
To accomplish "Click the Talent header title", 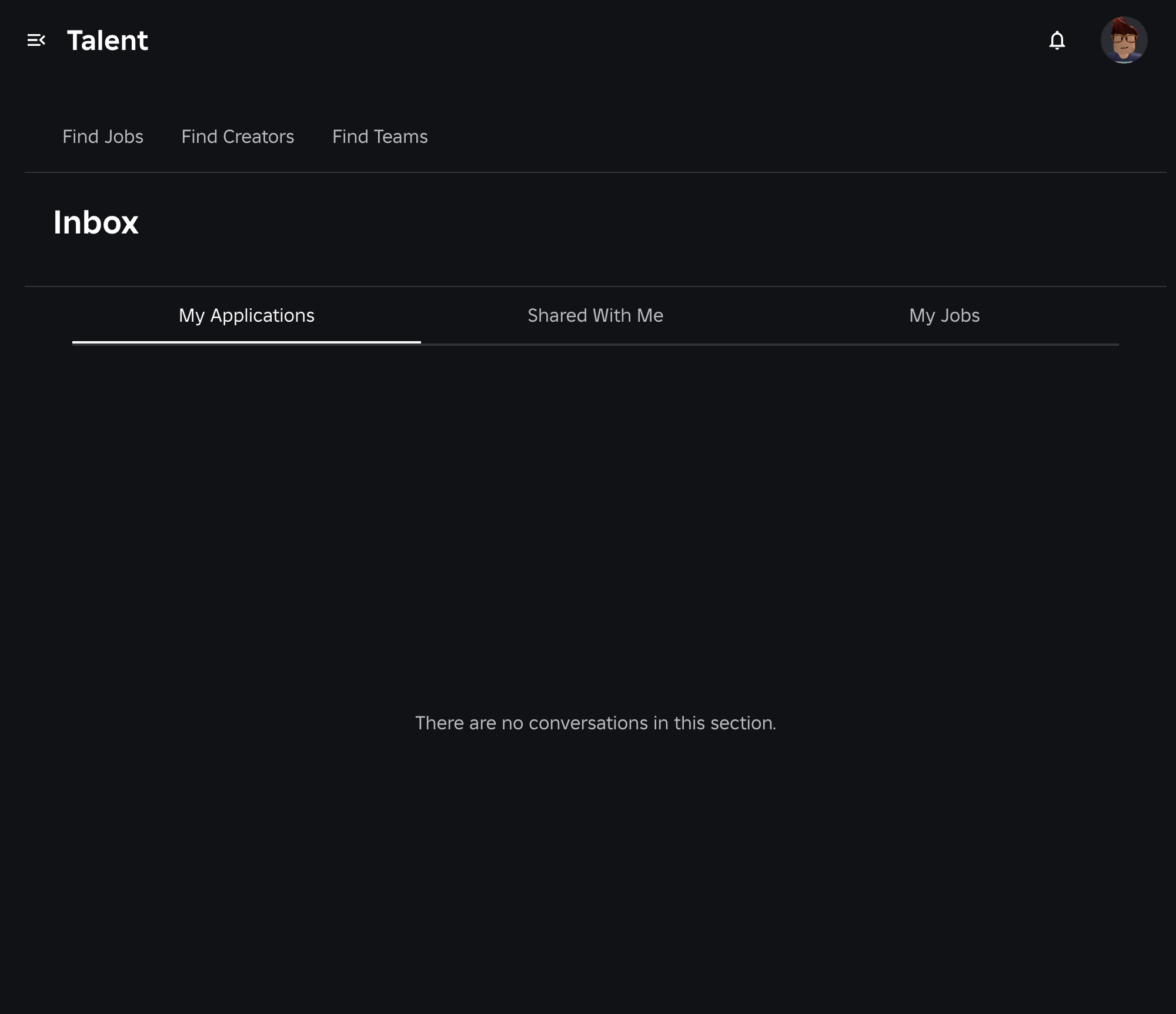I will tap(108, 41).
